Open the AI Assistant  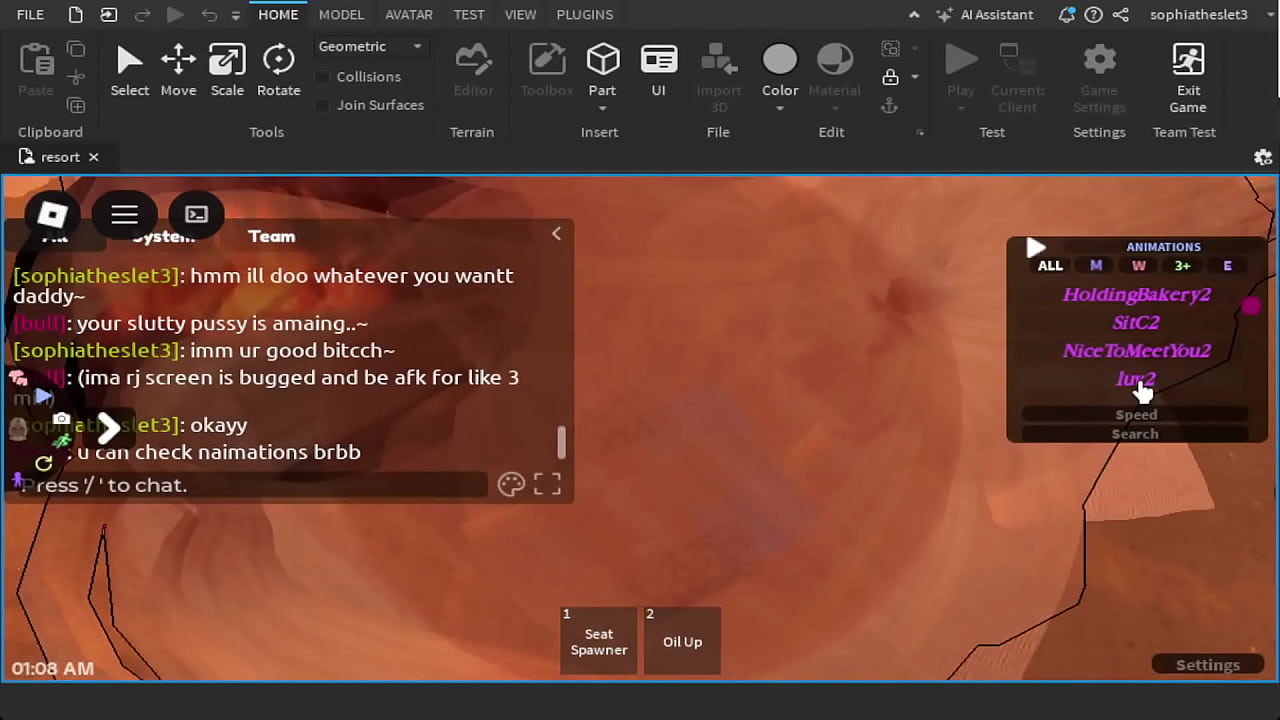pyautogui.click(x=985, y=15)
